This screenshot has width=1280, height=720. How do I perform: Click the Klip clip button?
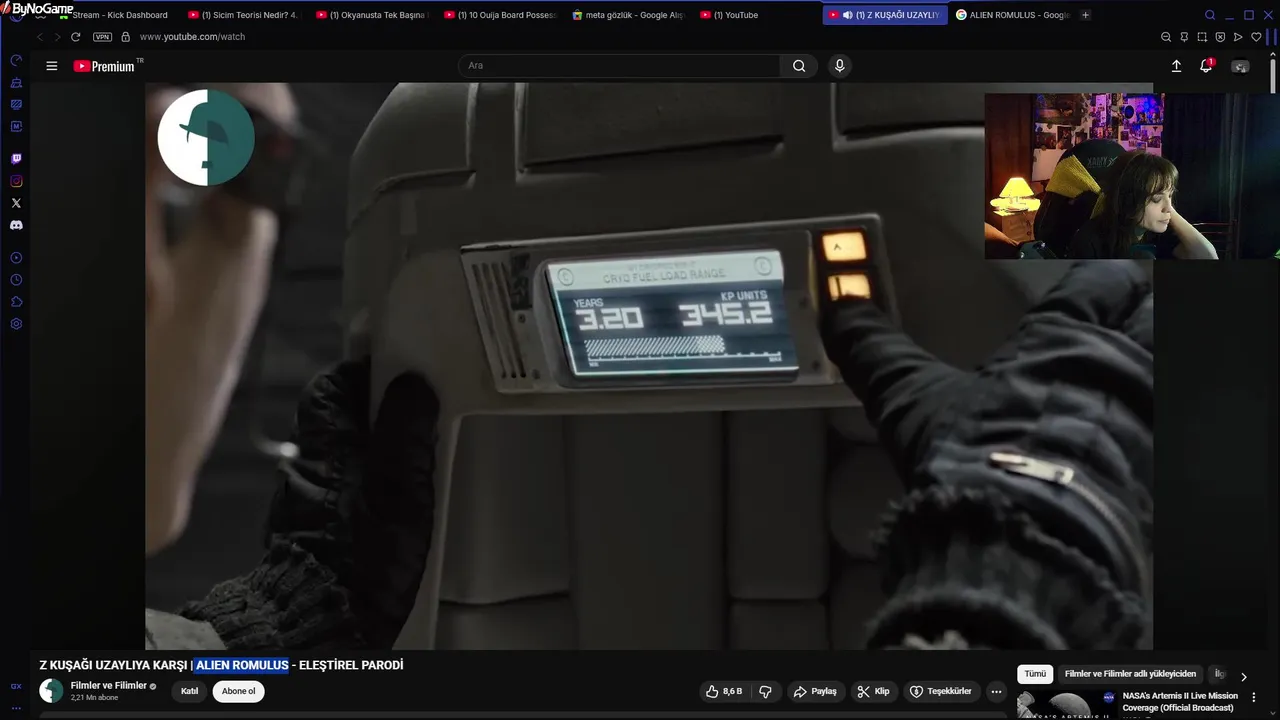(873, 691)
